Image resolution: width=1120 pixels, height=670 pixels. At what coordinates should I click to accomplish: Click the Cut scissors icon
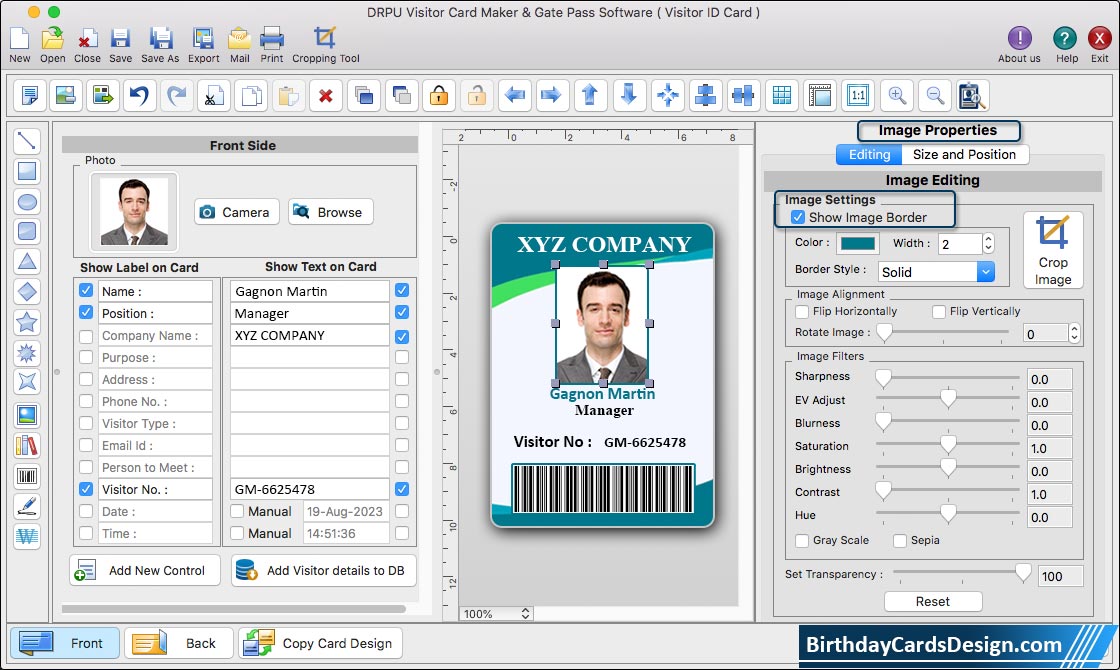coord(214,95)
